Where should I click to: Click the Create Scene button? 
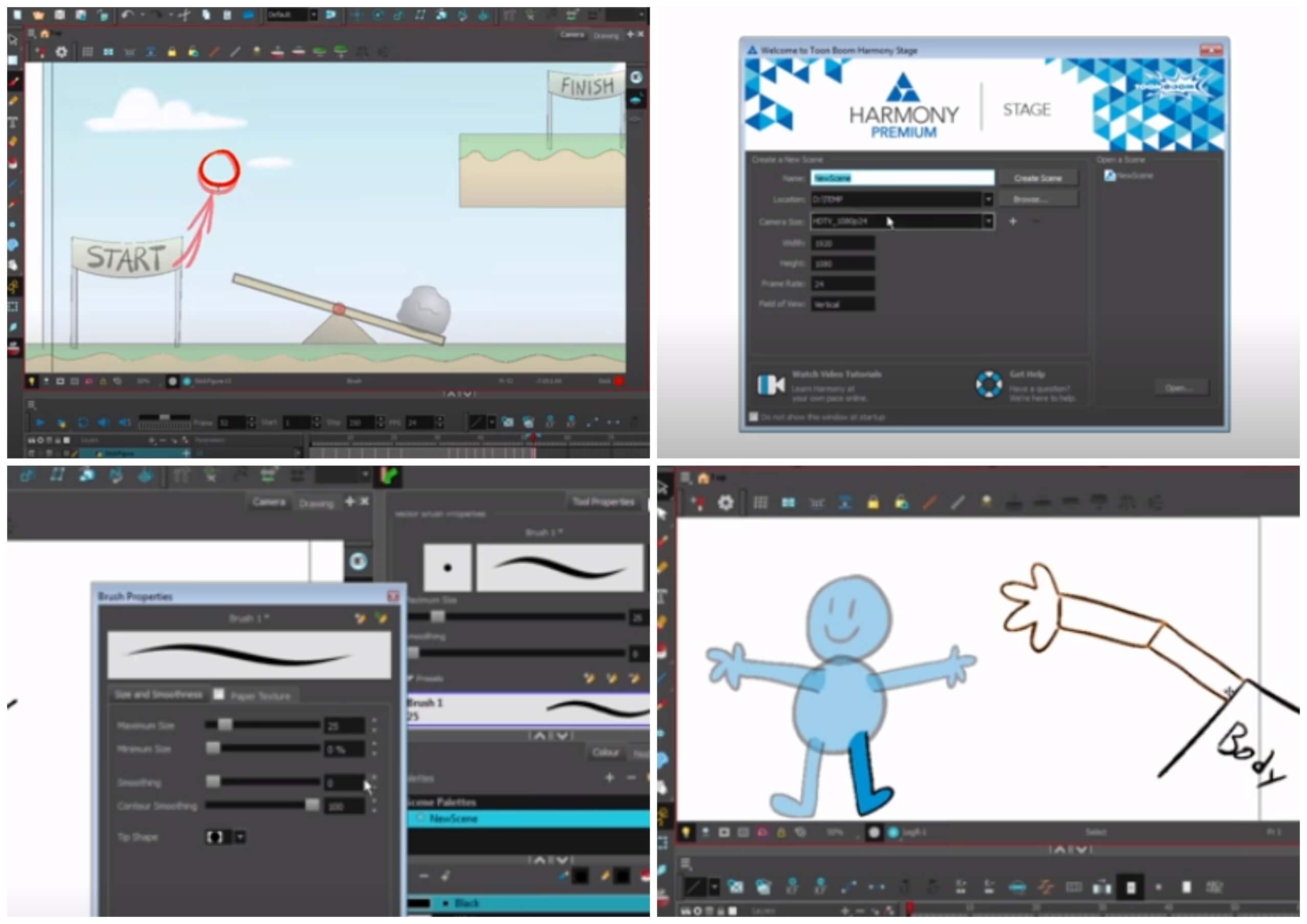(x=1038, y=178)
